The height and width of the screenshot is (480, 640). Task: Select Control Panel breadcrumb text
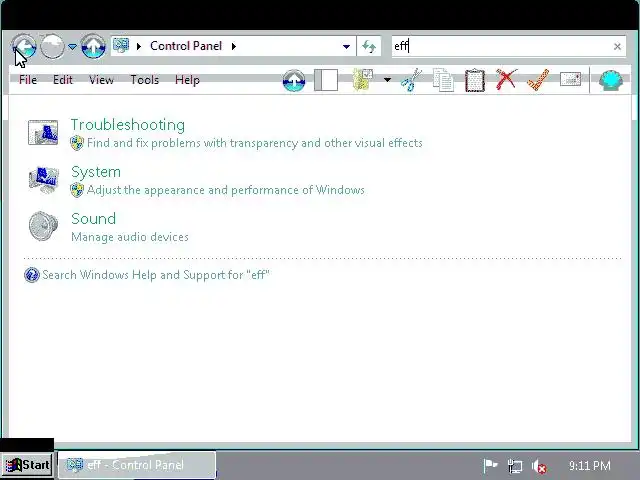(x=186, y=46)
